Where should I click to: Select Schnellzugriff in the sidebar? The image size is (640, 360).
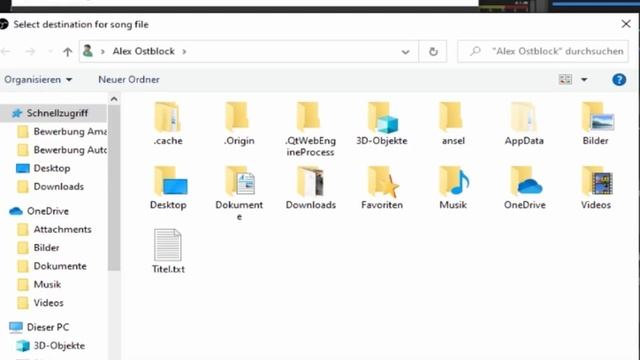tap(53, 113)
